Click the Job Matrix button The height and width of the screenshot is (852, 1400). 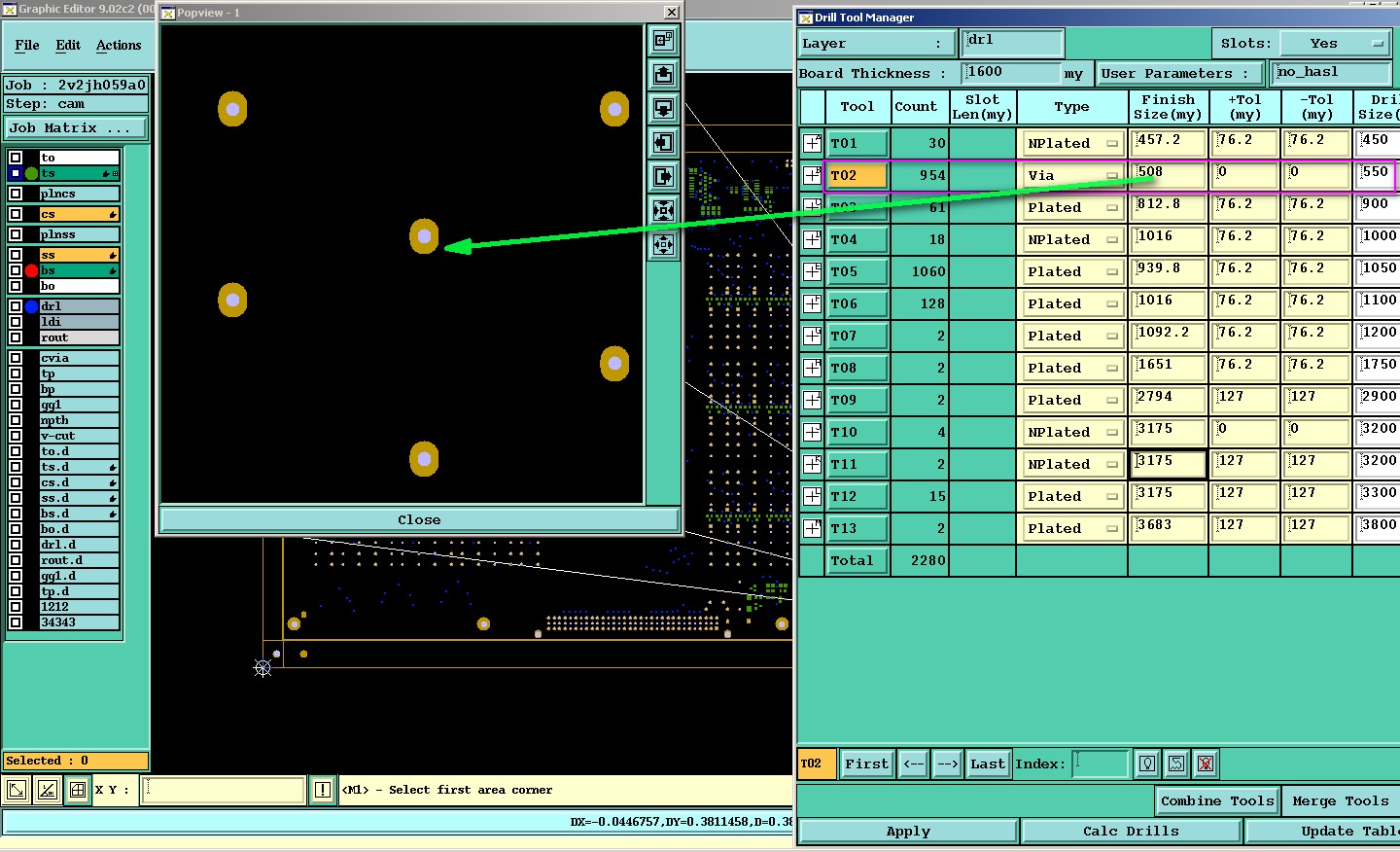coord(76,127)
